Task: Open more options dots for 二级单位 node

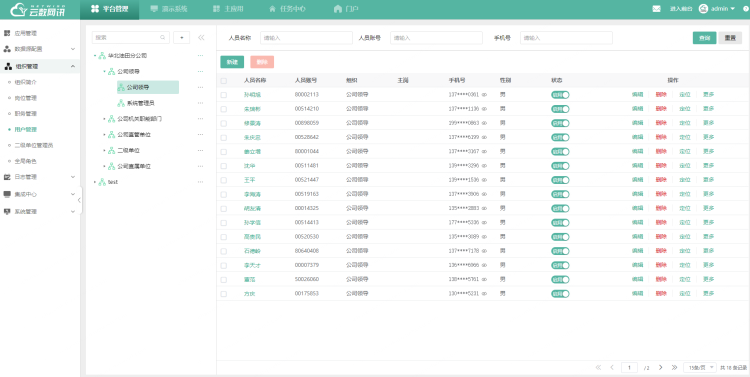Action: point(200,150)
